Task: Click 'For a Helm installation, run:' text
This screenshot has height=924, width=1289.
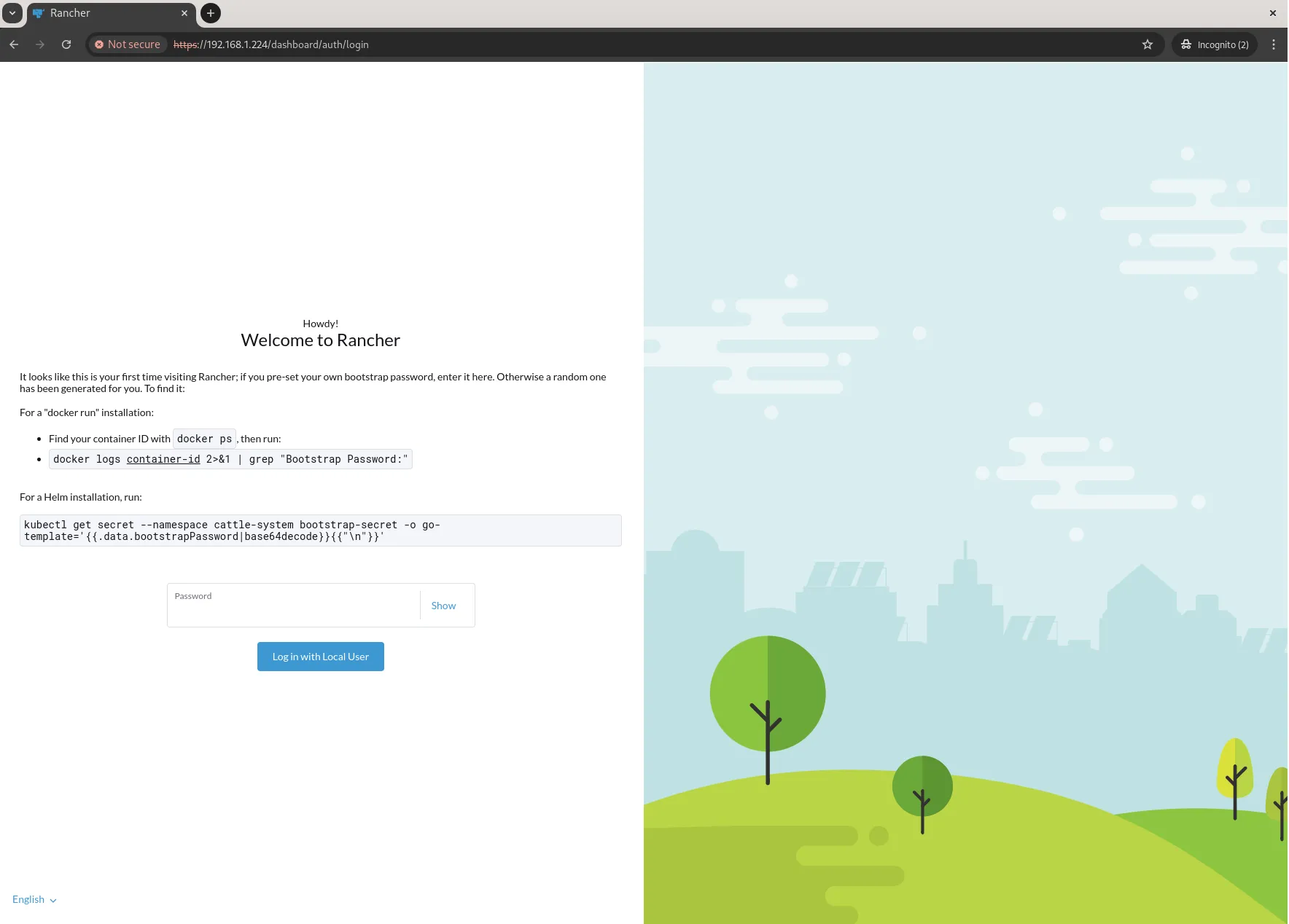Action: point(81,497)
